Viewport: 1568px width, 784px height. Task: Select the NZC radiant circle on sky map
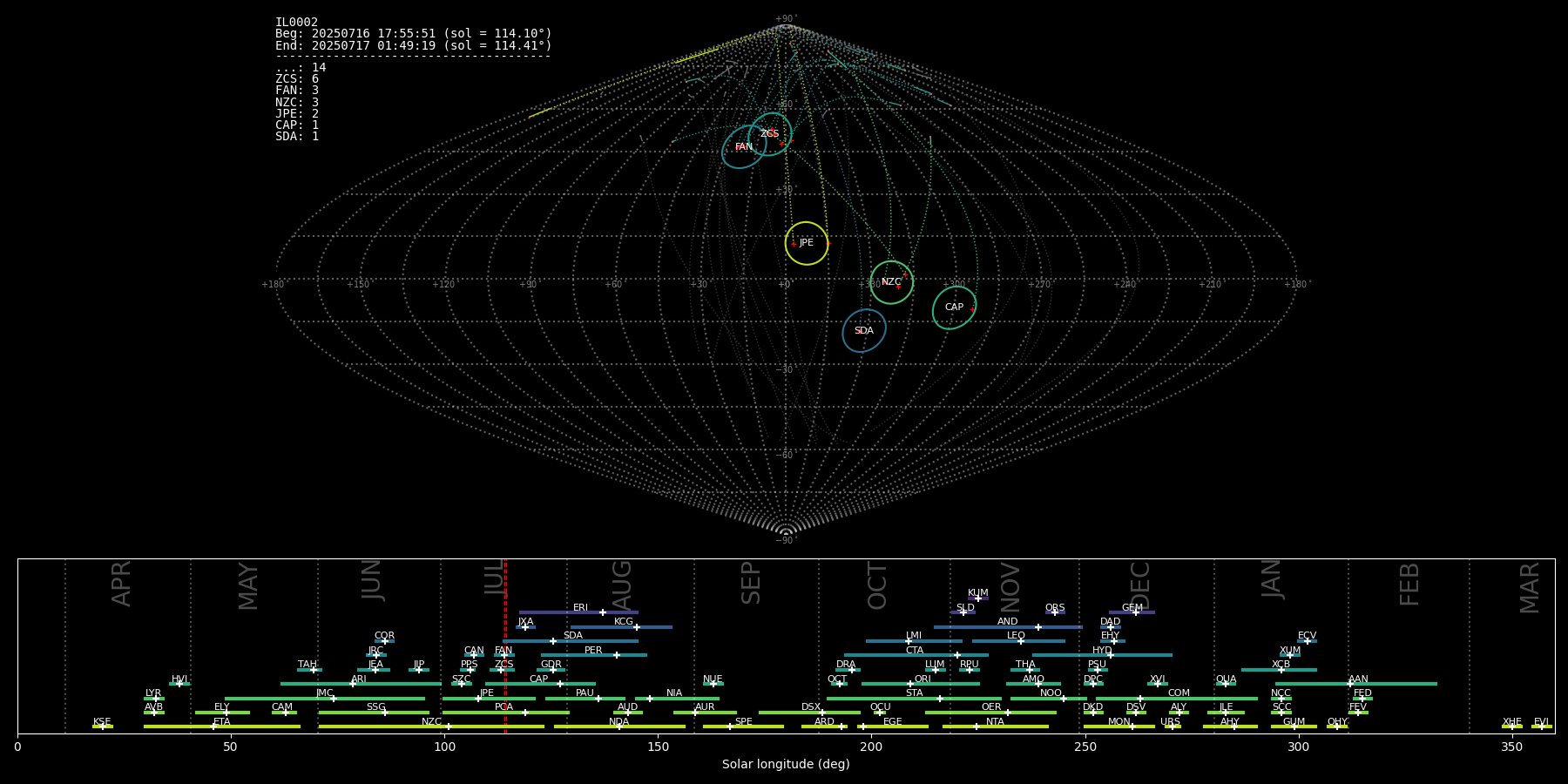click(891, 282)
